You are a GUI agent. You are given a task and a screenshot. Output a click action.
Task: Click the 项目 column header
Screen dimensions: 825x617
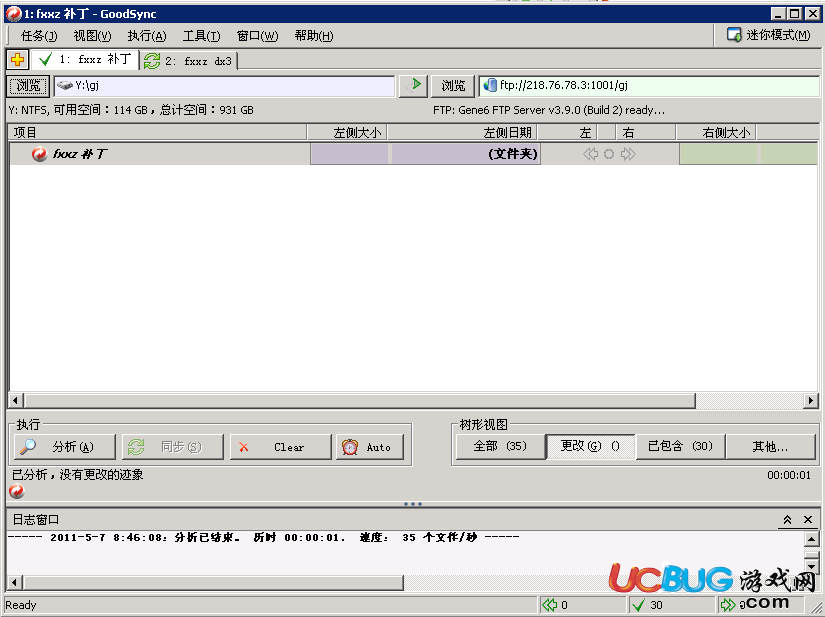click(158, 133)
